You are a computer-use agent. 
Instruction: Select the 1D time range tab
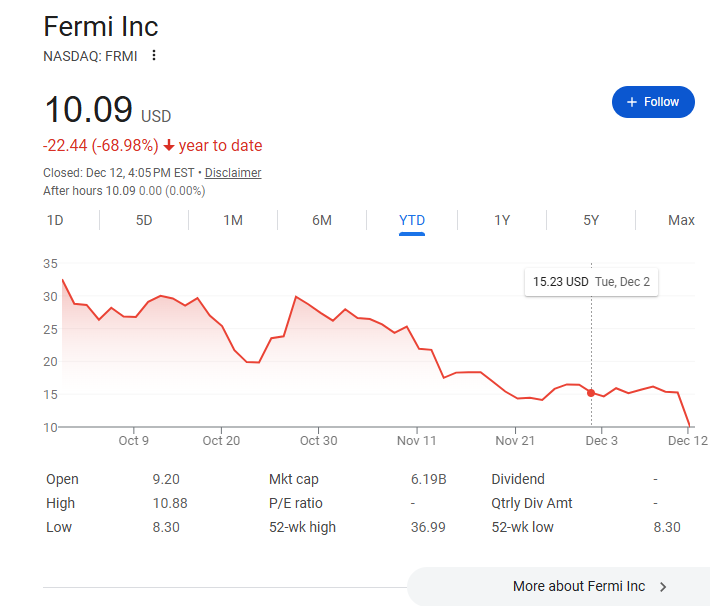coord(56,220)
